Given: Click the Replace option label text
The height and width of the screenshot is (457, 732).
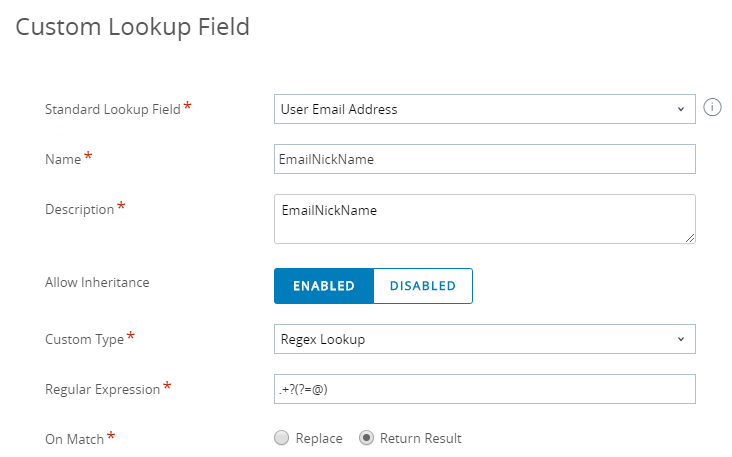Looking at the screenshot, I should [320, 438].
